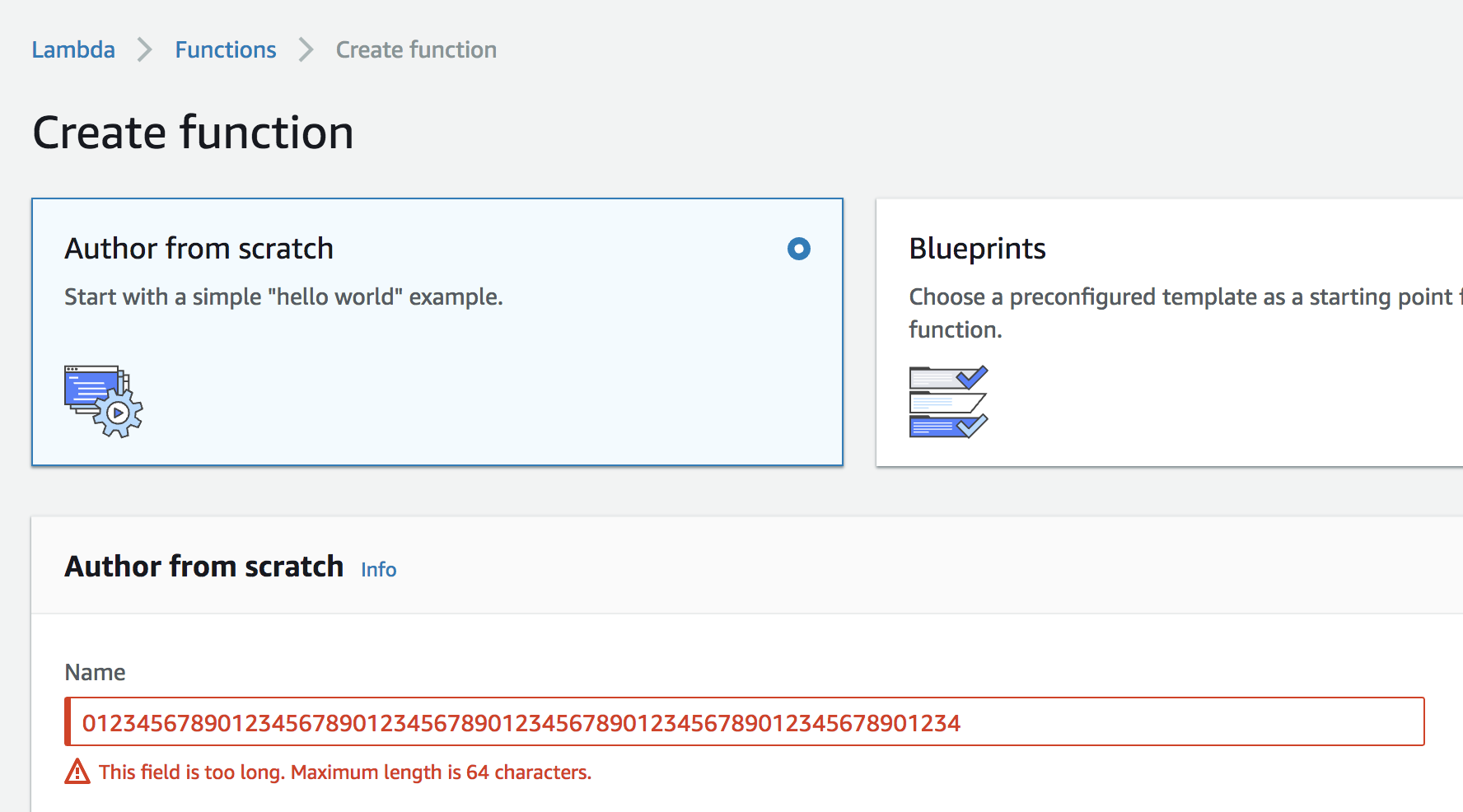The image size is (1463, 812).
Task: Select the Author from scratch radio button
Action: (x=797, y=249)
